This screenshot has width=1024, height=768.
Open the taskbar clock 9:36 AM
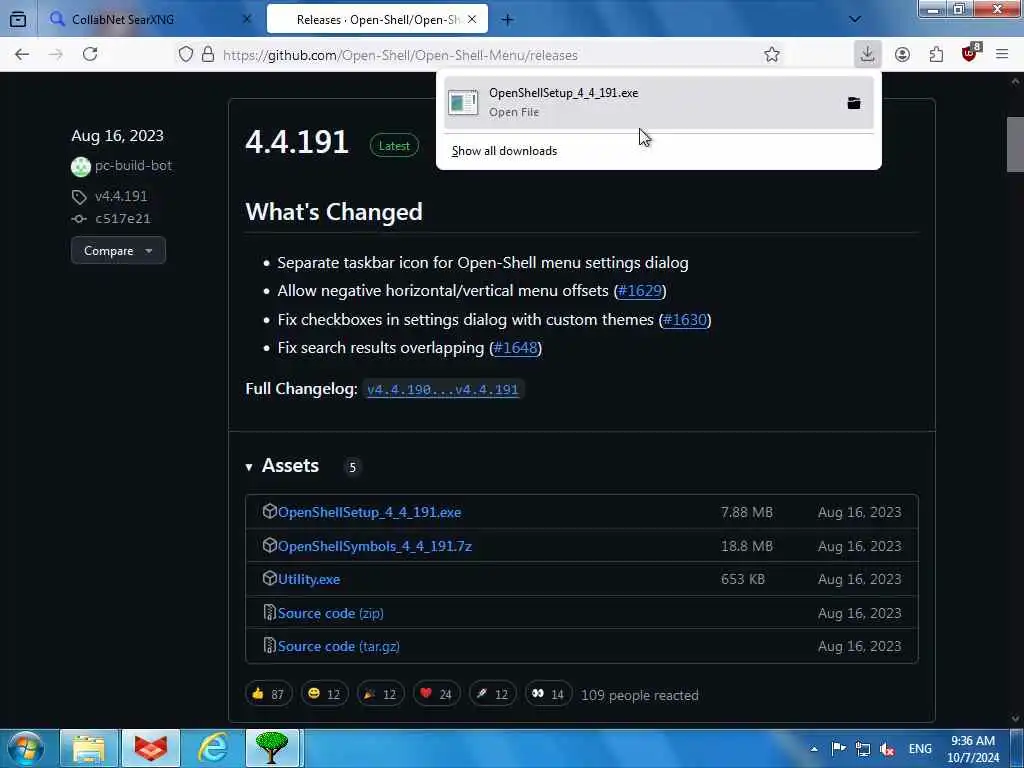[x=973, y=749]
